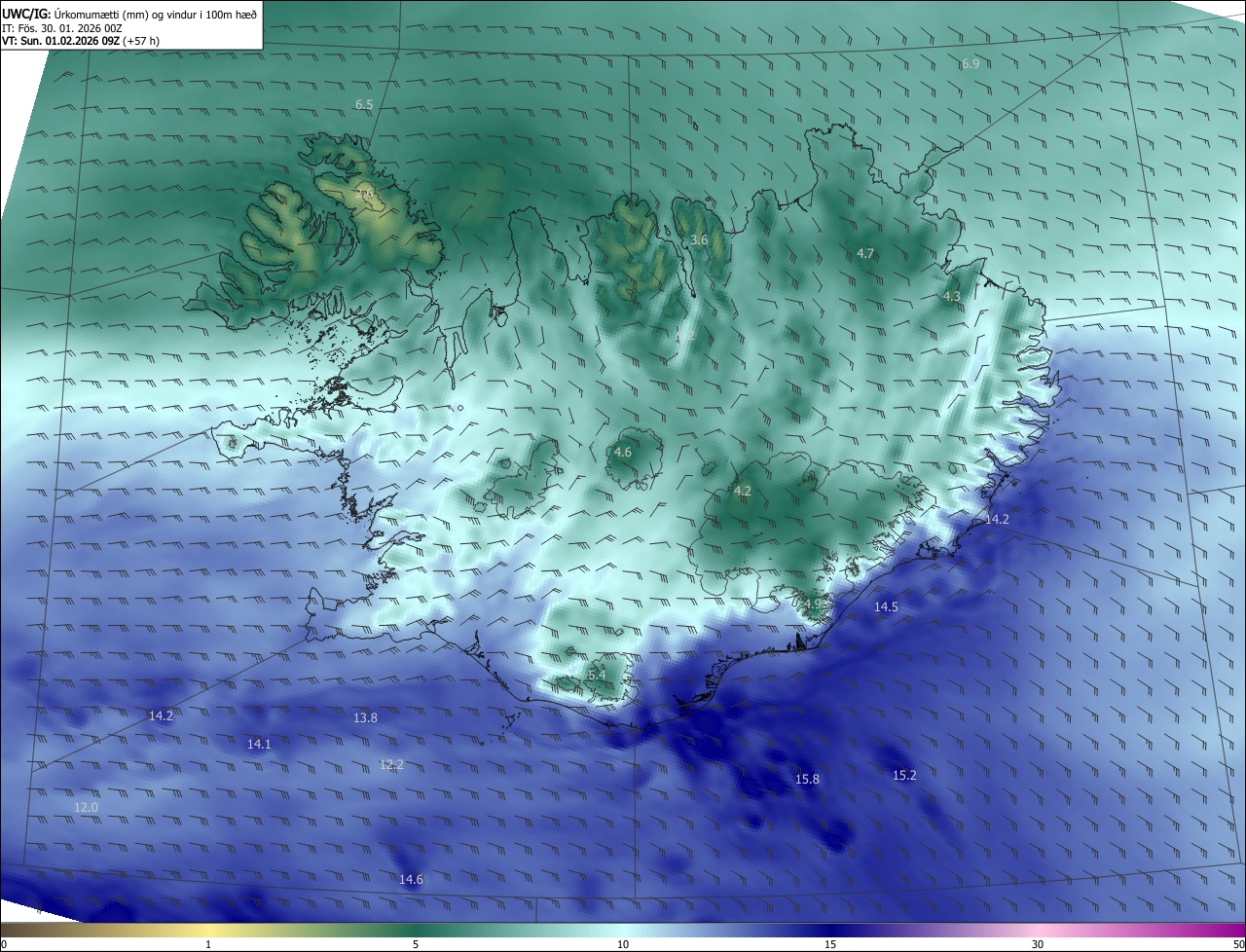Image resolution: width=1246 pixels, height=952 pixels.
Task: Click the 14.2 label on the southeast coast
Action: (997, 519)
